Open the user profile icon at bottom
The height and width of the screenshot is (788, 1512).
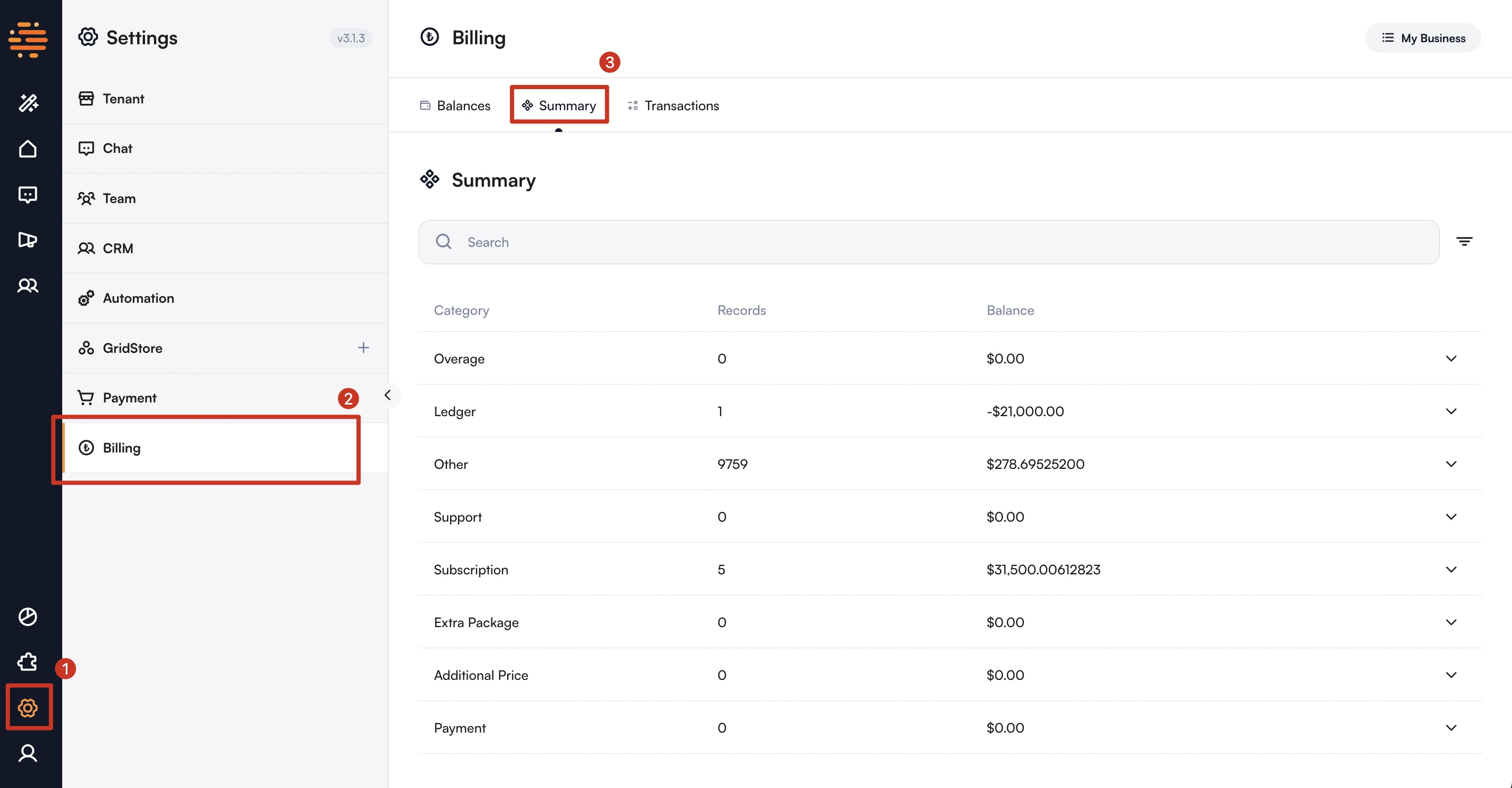click(27, 753)
